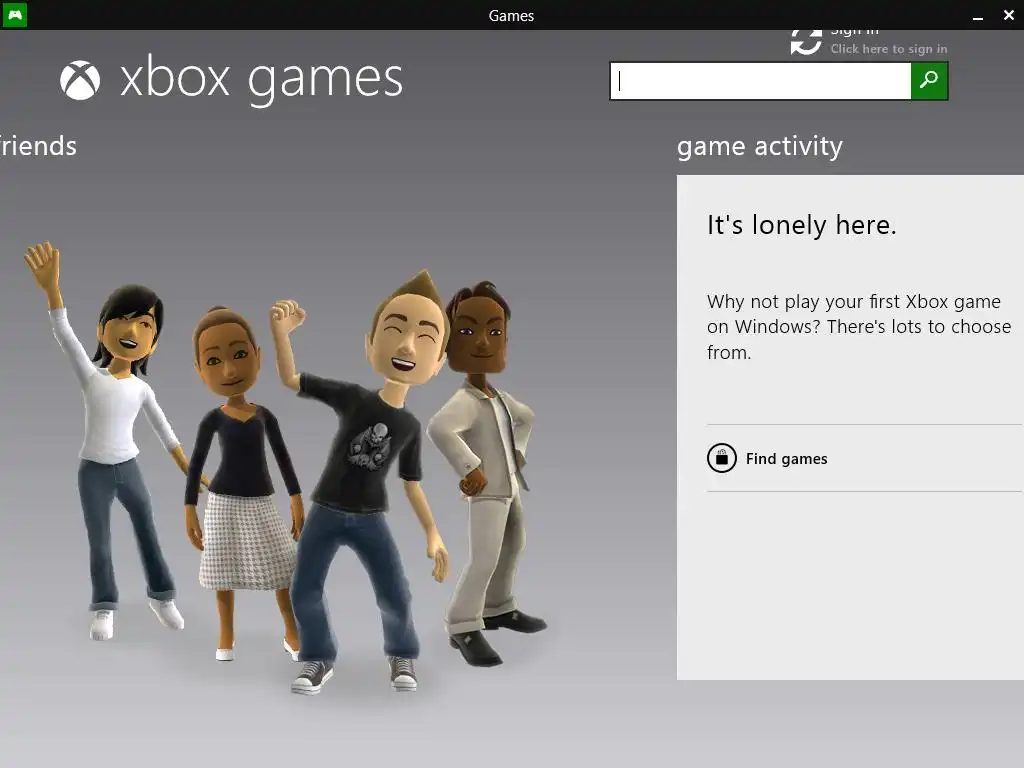Click the Xbox sphere logo
Viewport: 1024px width, 768px height.
pos(80,80)
